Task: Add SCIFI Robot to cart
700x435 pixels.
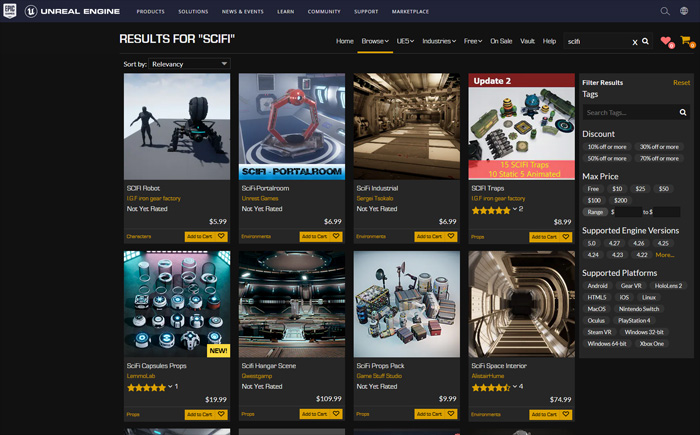Action: (200, 236)
